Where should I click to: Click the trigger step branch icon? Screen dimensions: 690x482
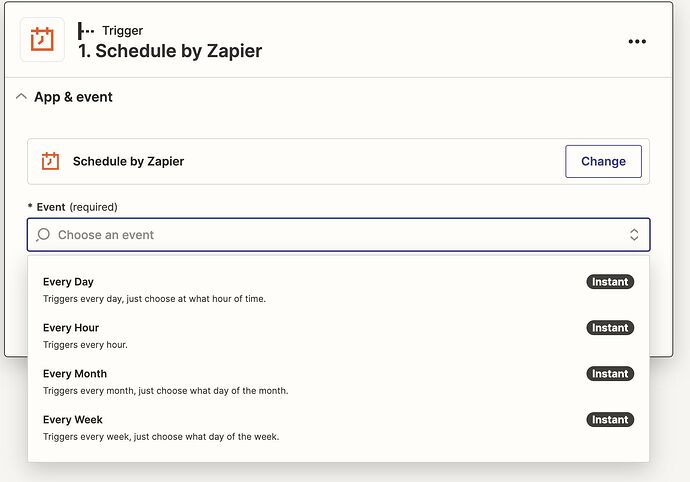point(85,31)
